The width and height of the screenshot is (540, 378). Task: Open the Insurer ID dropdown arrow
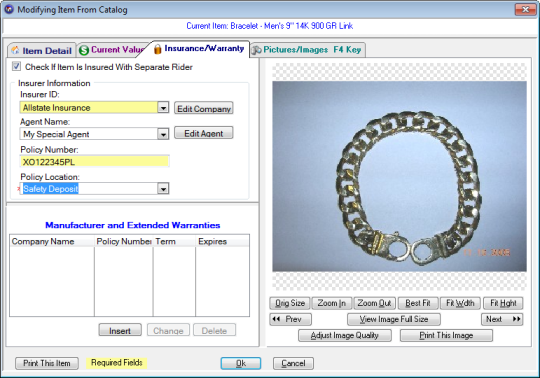pos(163,108)
